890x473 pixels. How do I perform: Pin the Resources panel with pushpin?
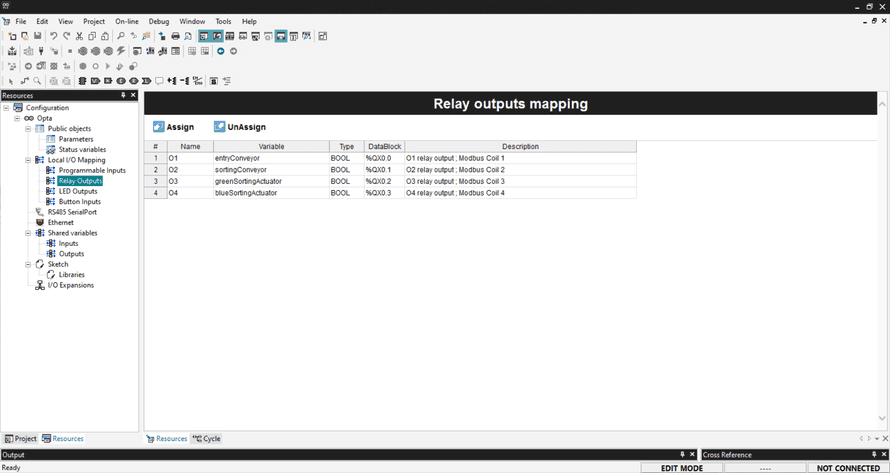tap(123, 96)
